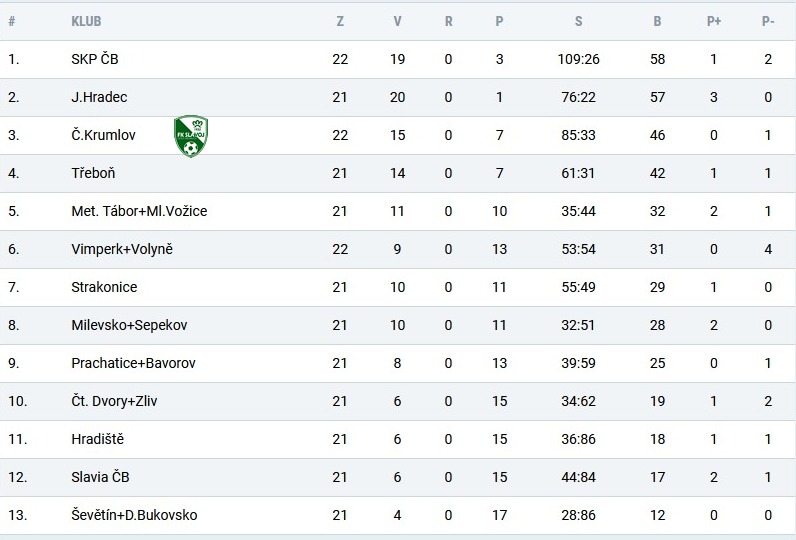Image resolution: width=796 pixels, height=540 pixels.
Task: Open Met. Tábor+Ml.Vožice team entry
Action: tap(139, 211)
